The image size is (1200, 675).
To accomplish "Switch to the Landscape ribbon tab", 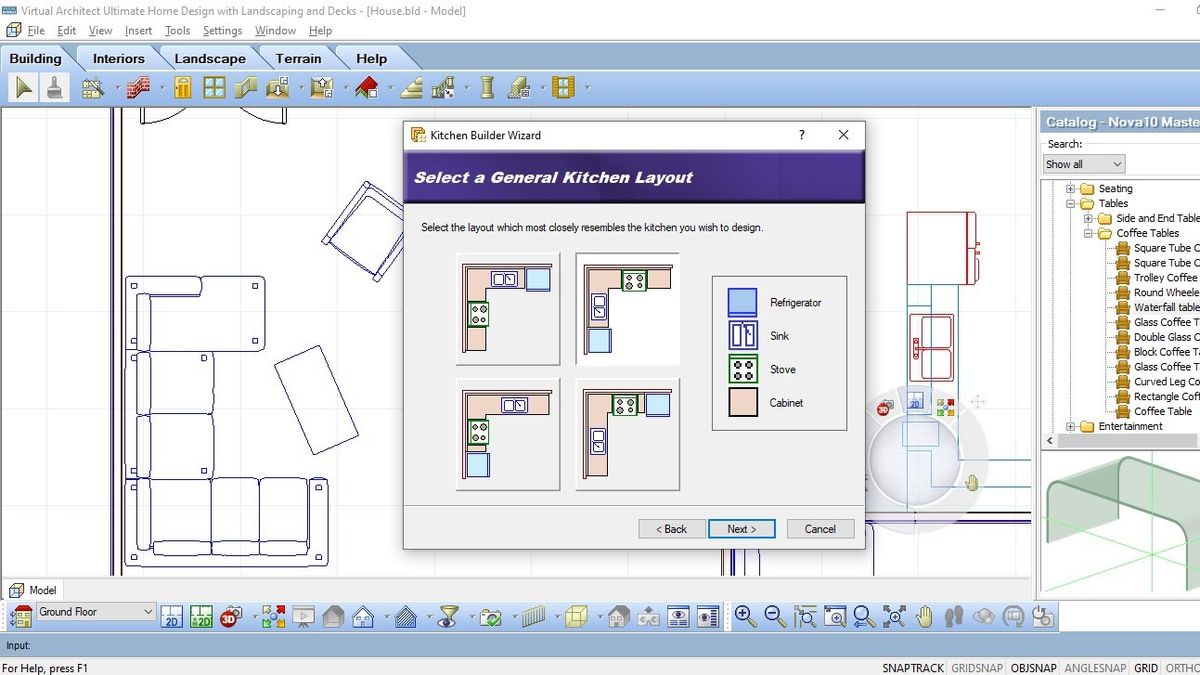I will pos(209,58).
